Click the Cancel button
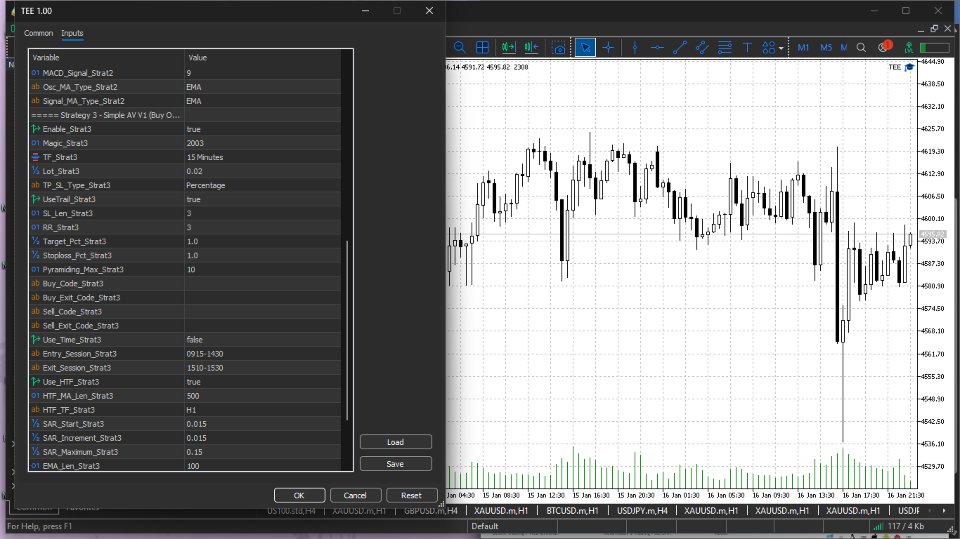Screen dimensions: 960x539 click(x=355, y=496)
